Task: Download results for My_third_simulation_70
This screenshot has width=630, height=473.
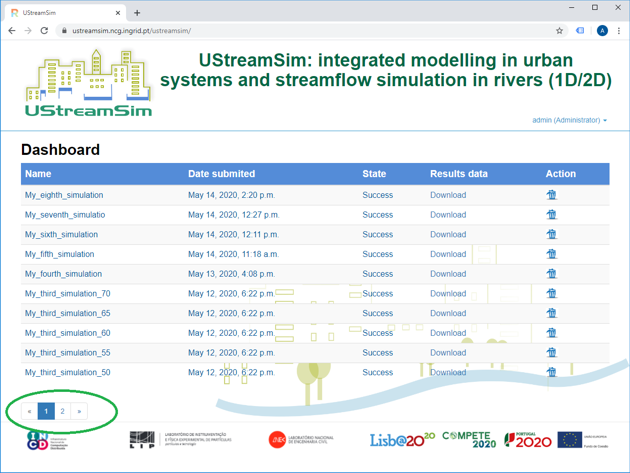Action: (x=448, y=293)
